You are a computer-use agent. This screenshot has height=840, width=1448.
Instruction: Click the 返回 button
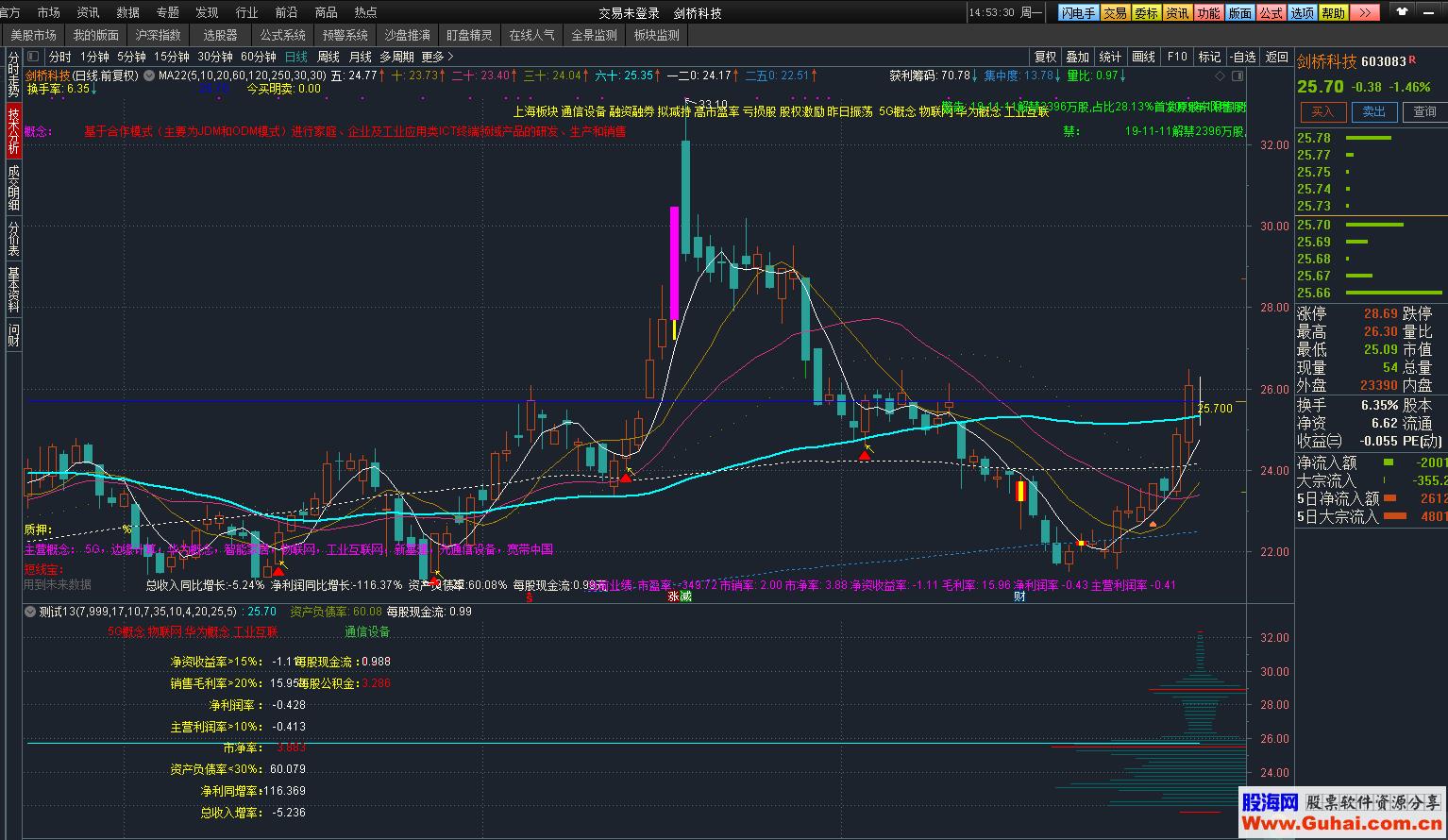[1276, 57]
